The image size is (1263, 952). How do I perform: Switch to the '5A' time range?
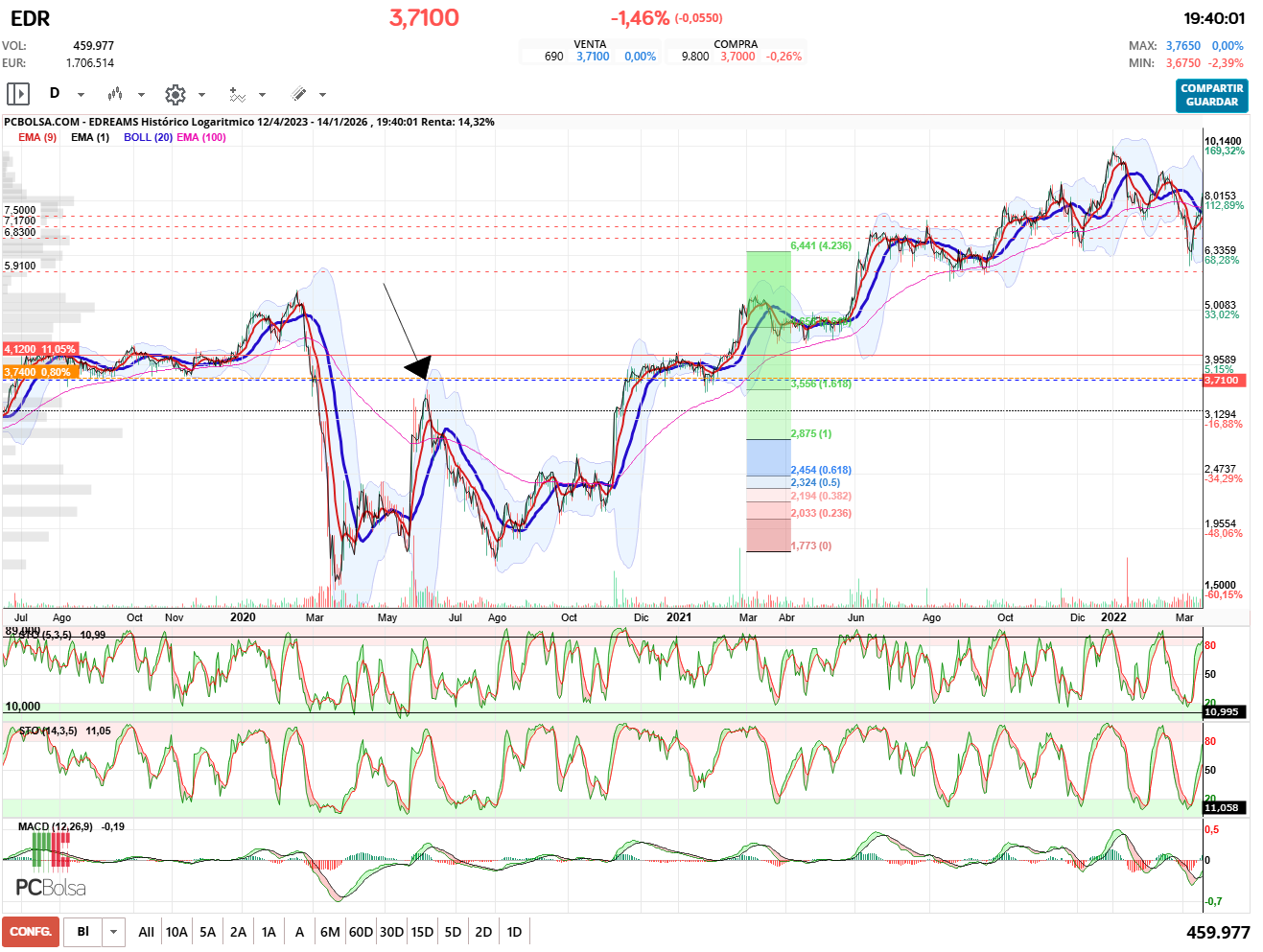(207, 932)
